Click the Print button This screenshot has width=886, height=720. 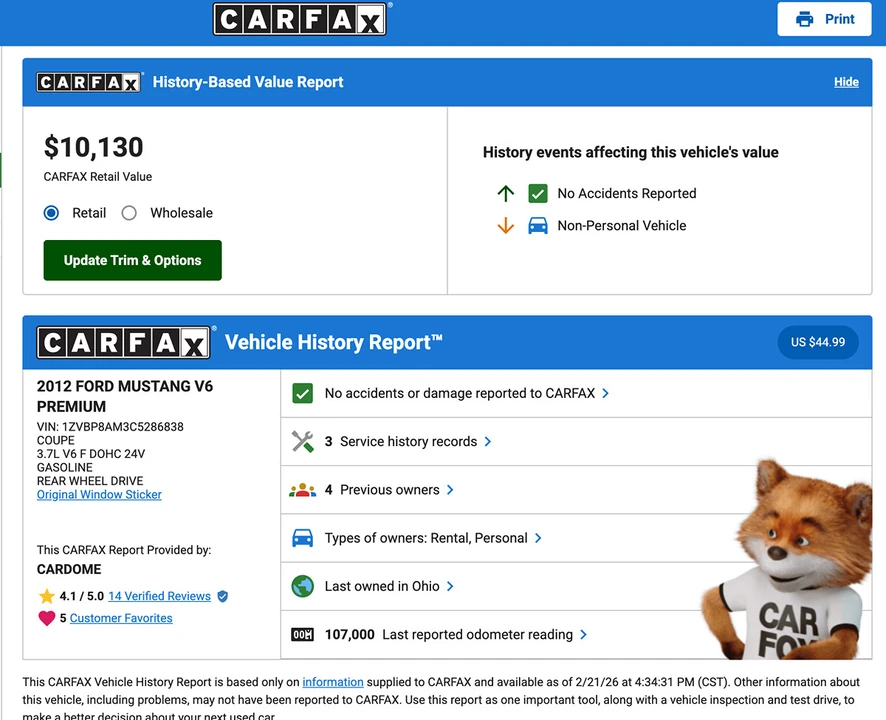click(824, 19)
